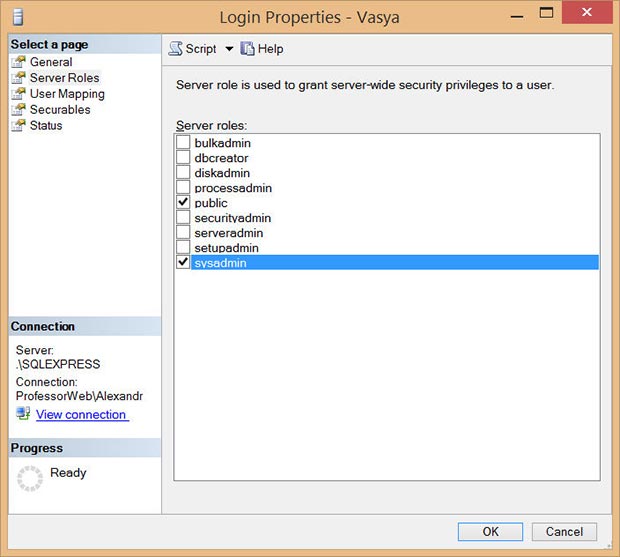This screenshot has width=620, height=557.
Task: Click the OK button
Action: point(490,532)
